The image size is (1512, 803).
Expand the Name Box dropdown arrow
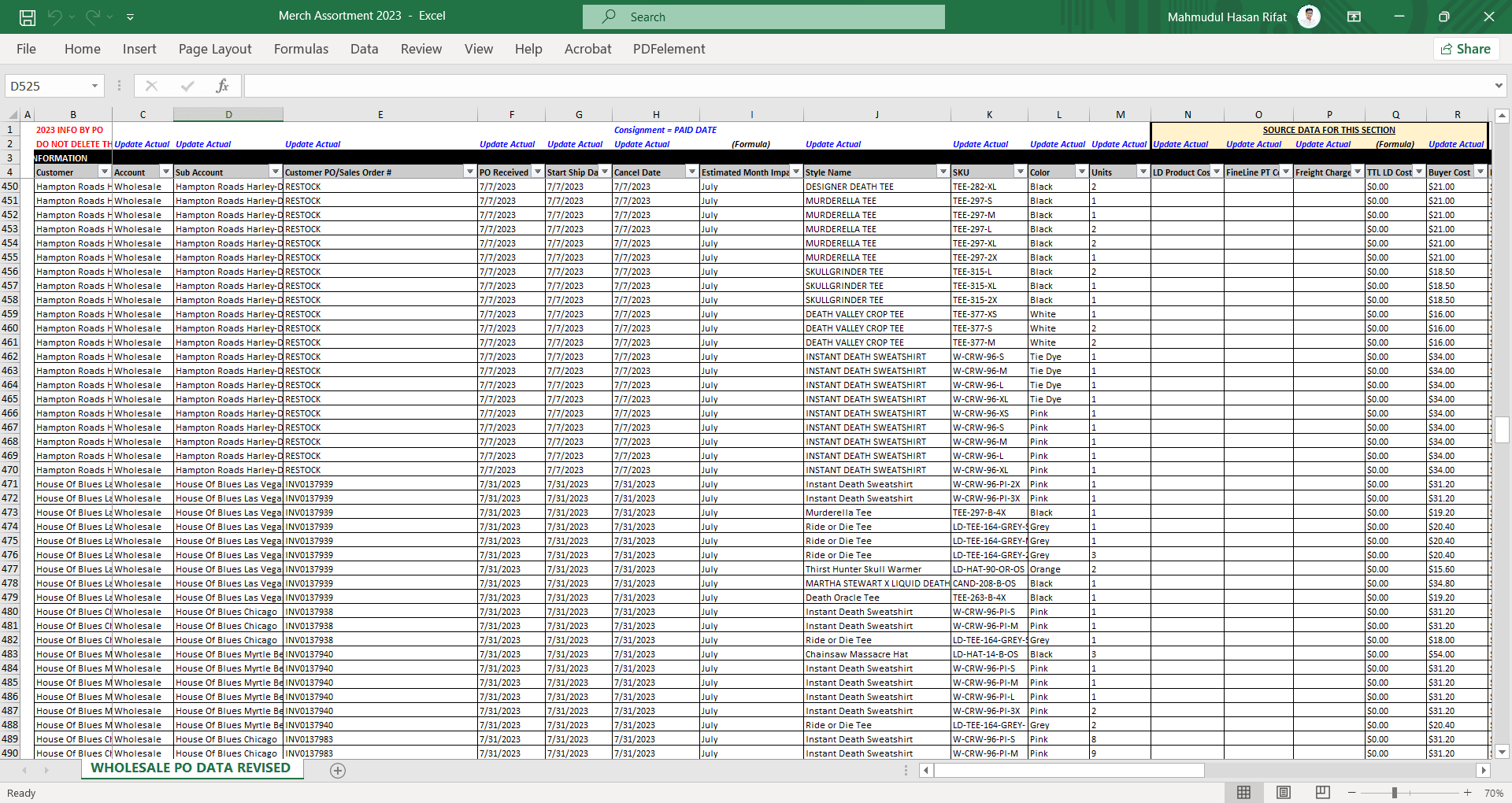(x=95, y=86)
